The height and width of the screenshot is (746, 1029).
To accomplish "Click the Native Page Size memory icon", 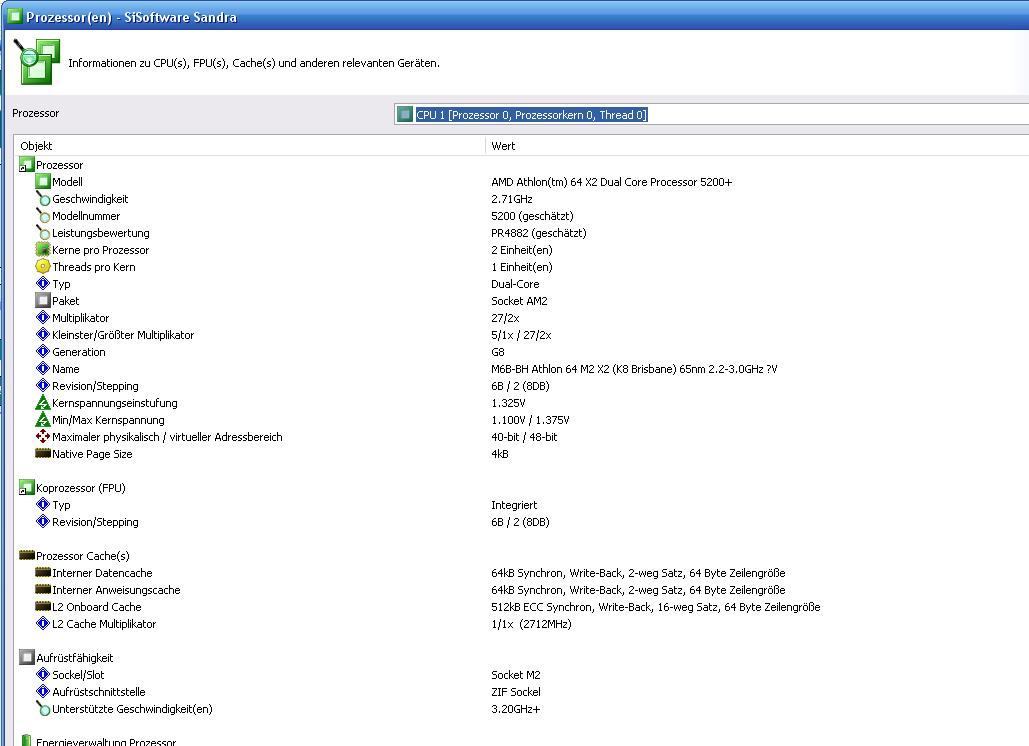I will pos(43,453).
